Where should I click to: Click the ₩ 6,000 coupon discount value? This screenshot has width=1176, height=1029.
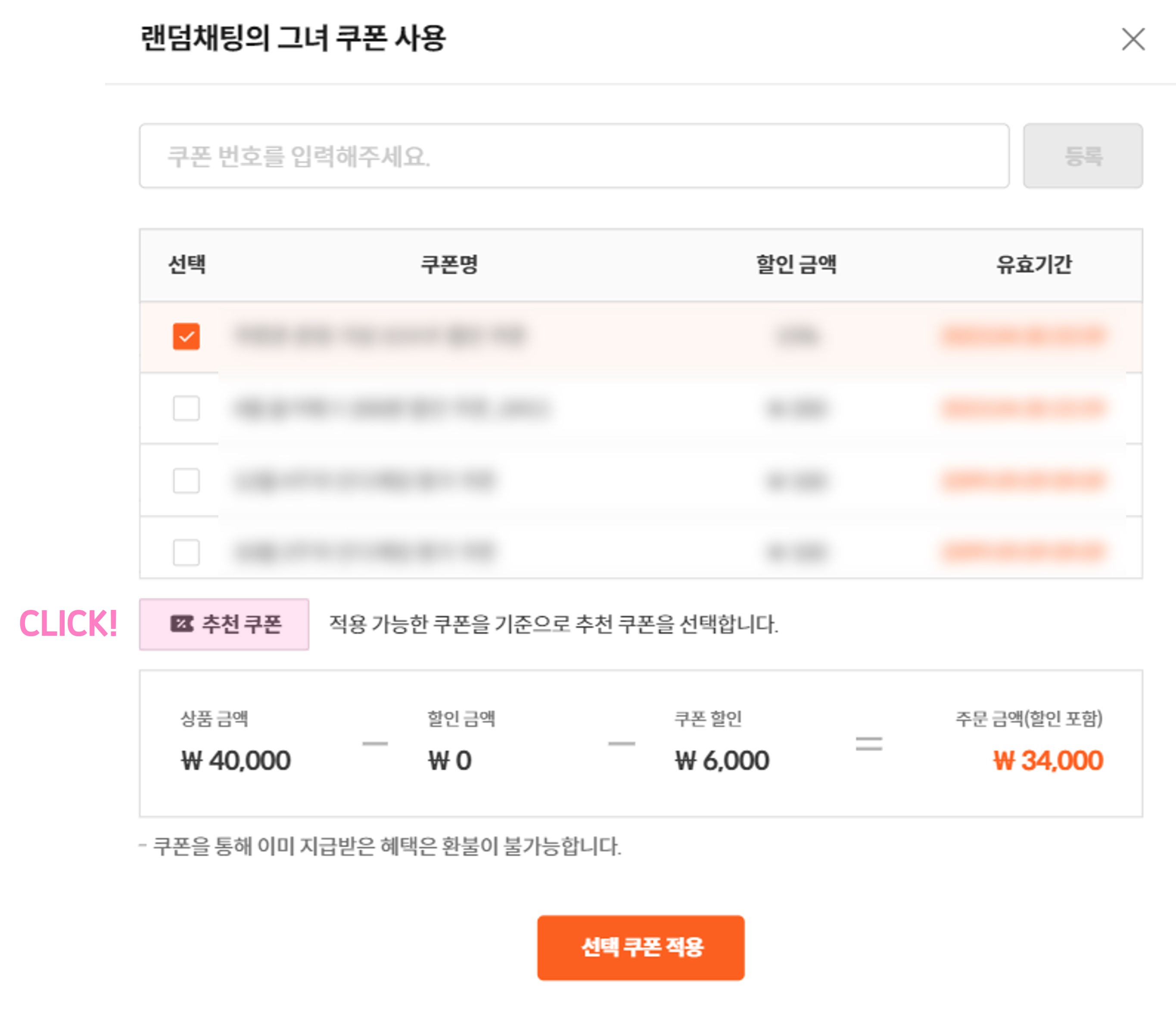pyautogui.click(x=722, y=761)
